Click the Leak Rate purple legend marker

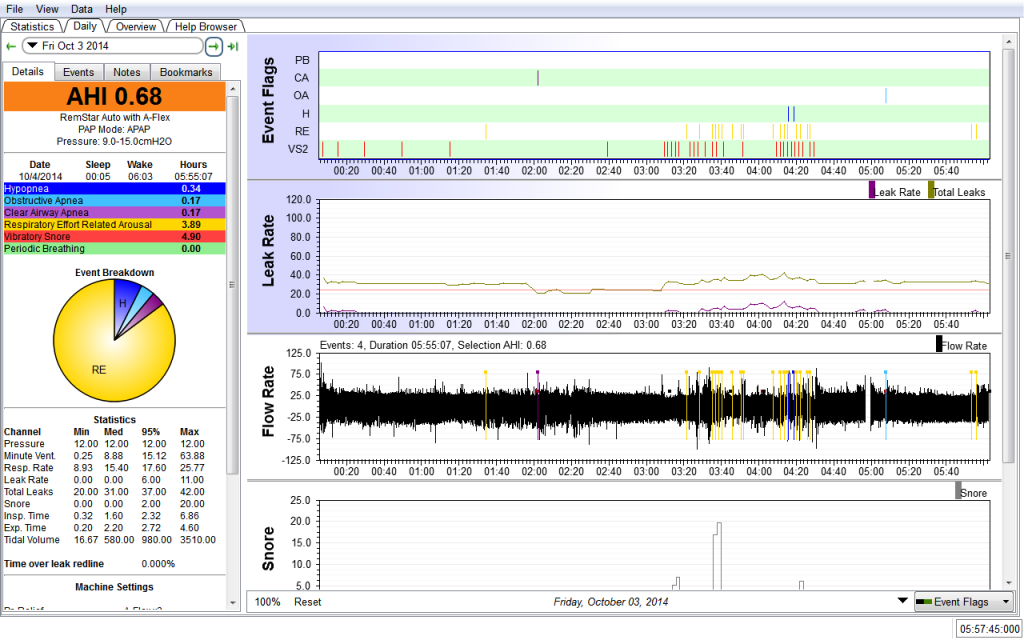(872, 189)
